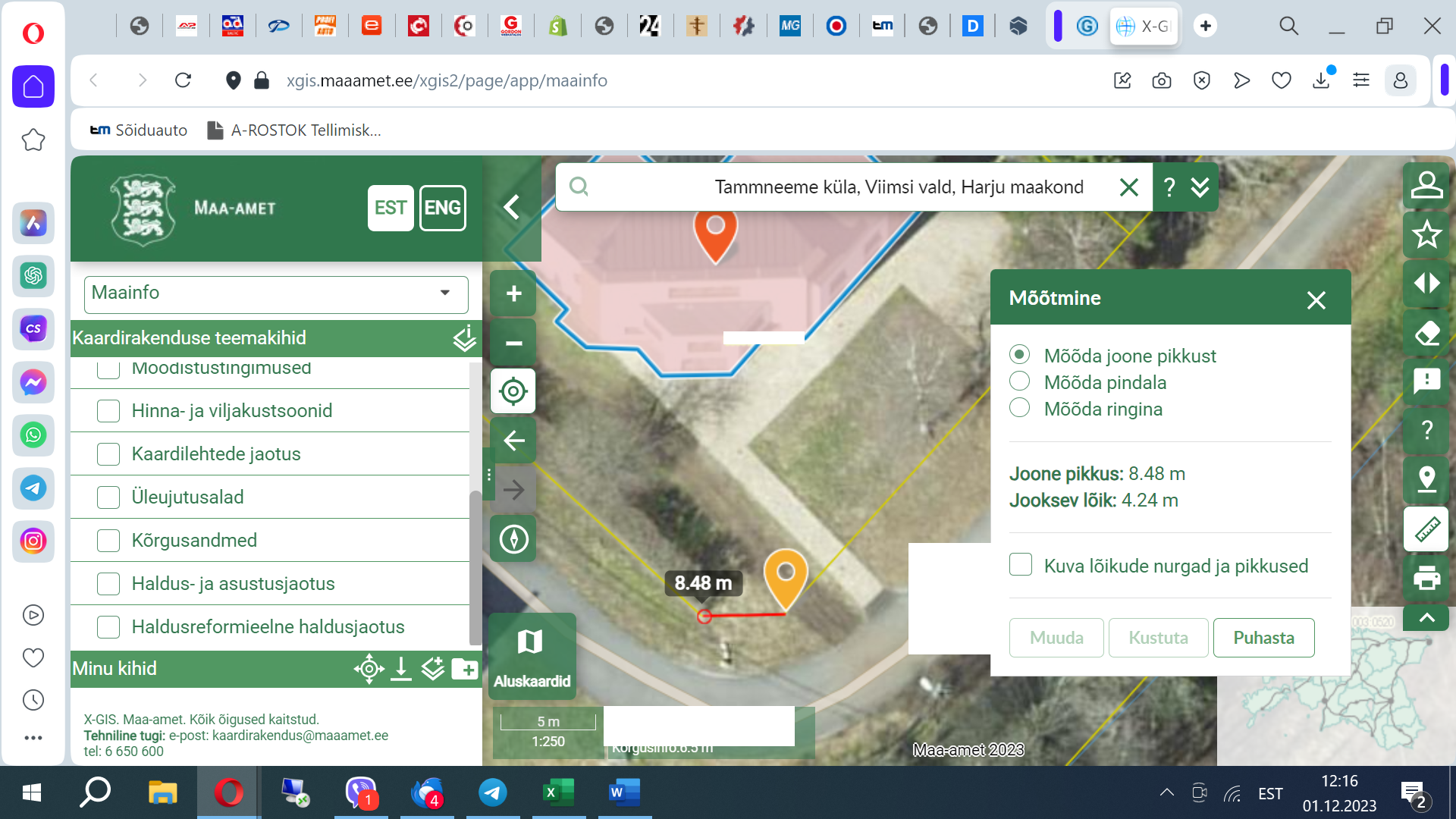Click the compass north orientation icon

pyautogui.click(x=513, y=539)
